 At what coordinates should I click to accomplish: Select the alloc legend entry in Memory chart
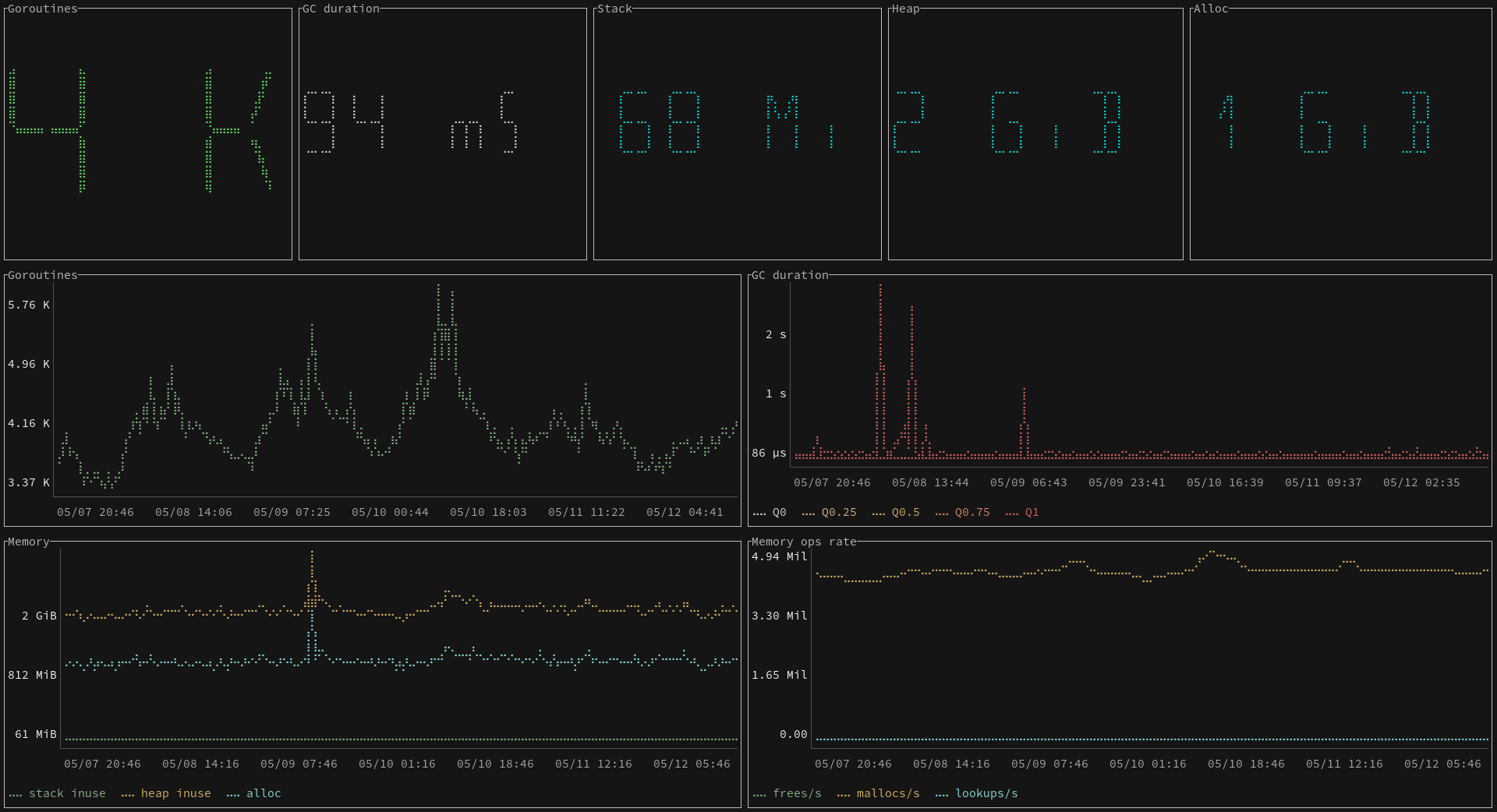pyautogui.click(x=253, y=793)
